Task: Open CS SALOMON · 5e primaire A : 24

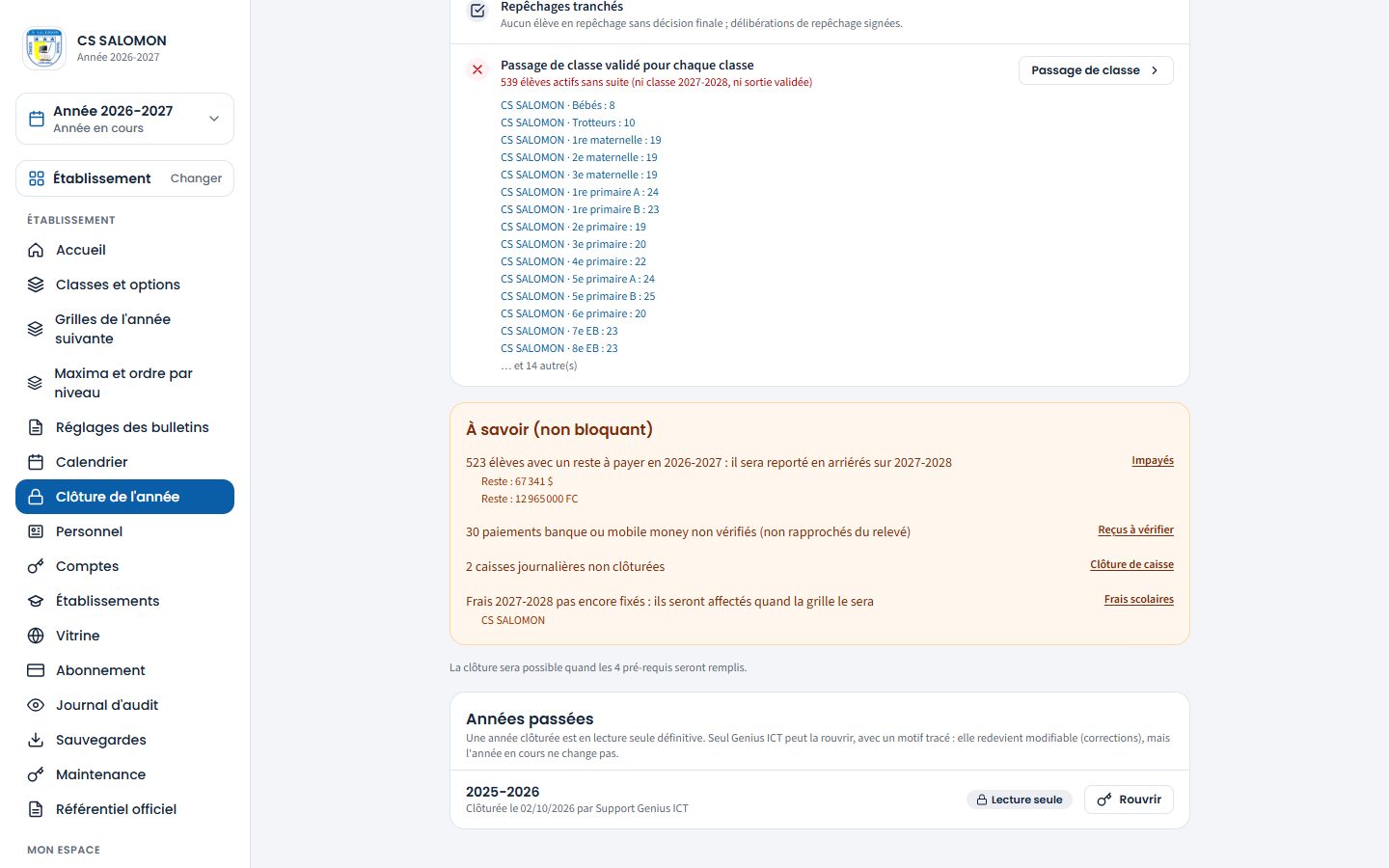Action: pyautogui.click(x=578, y=279)
